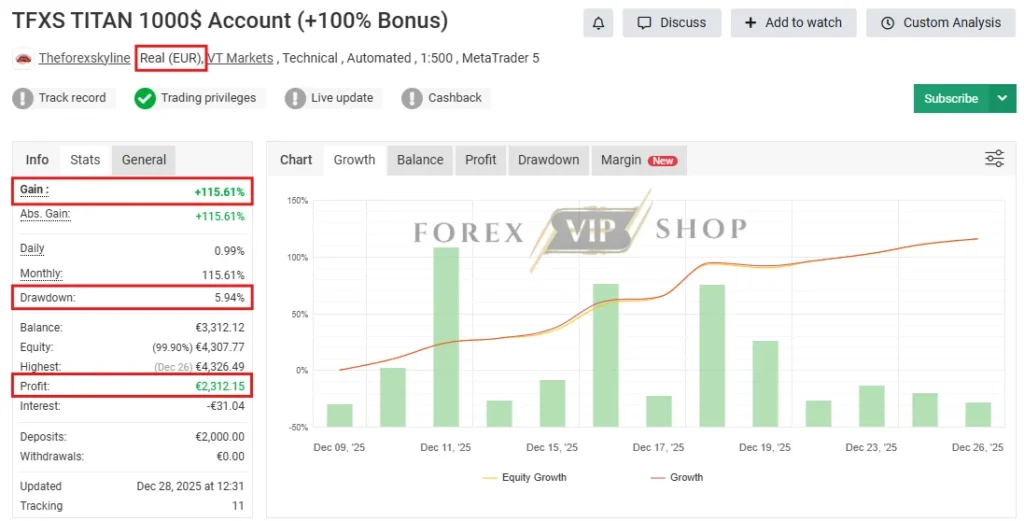Click the Gain label

tap(34, 190)
